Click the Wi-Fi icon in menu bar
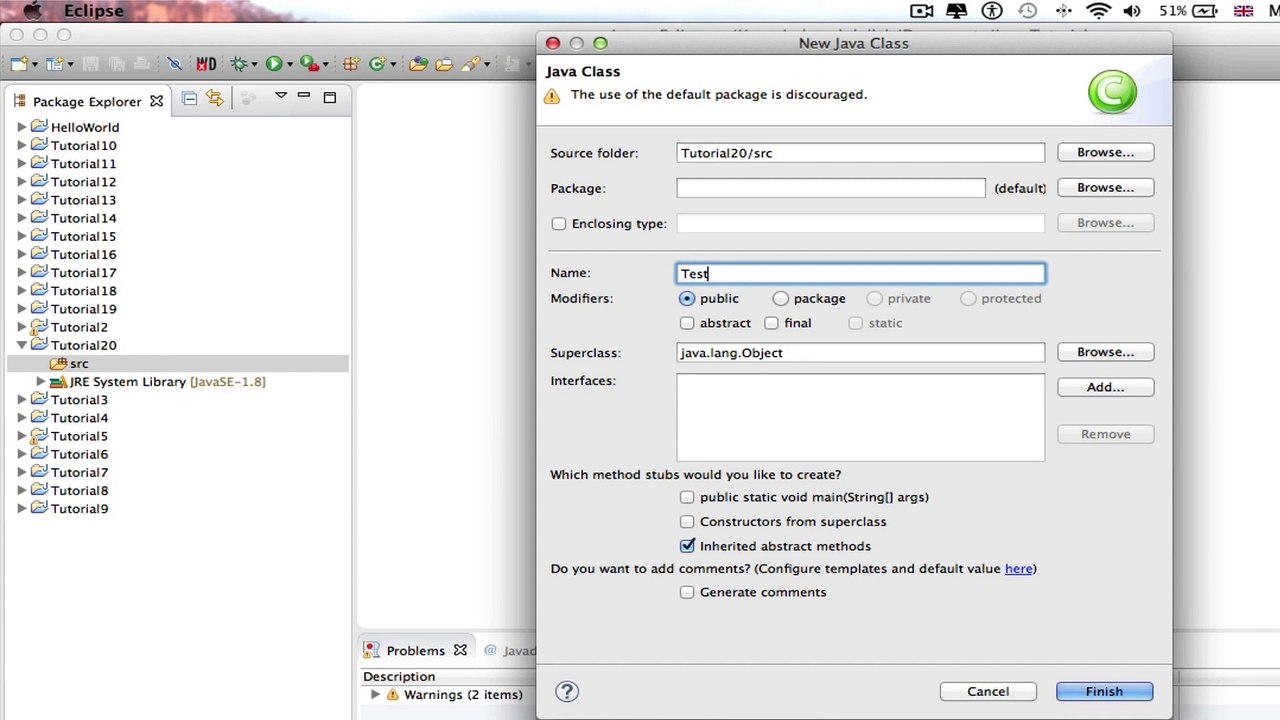1280x720 pixels. (1098, 11)
